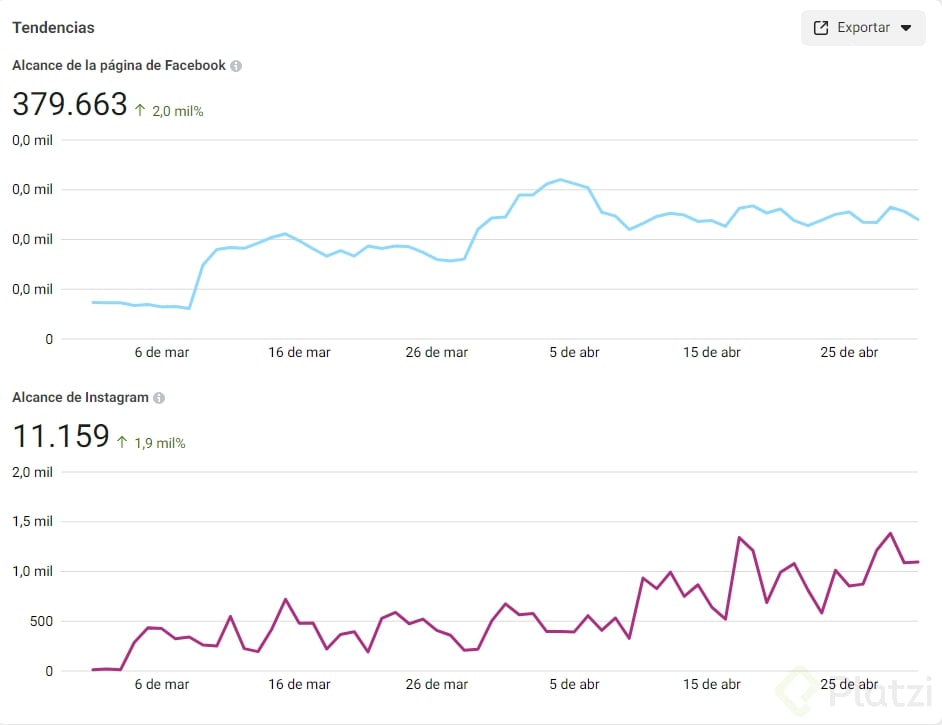The image size is (942, 725).
Task: Click the '6 de mar' label on the Instagram chart
Action: tap(162, 684)
